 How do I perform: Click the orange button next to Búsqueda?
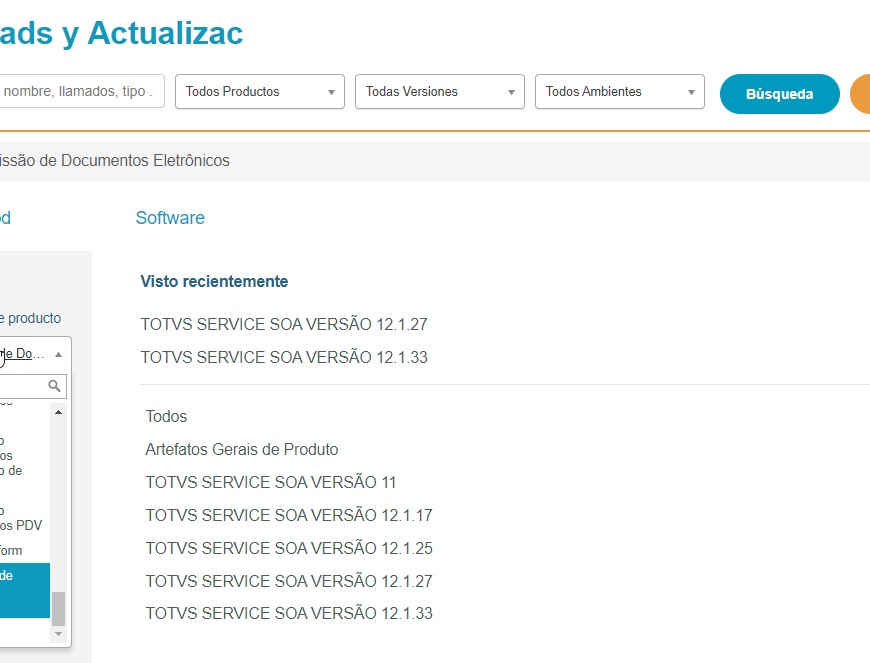(860, 94)
